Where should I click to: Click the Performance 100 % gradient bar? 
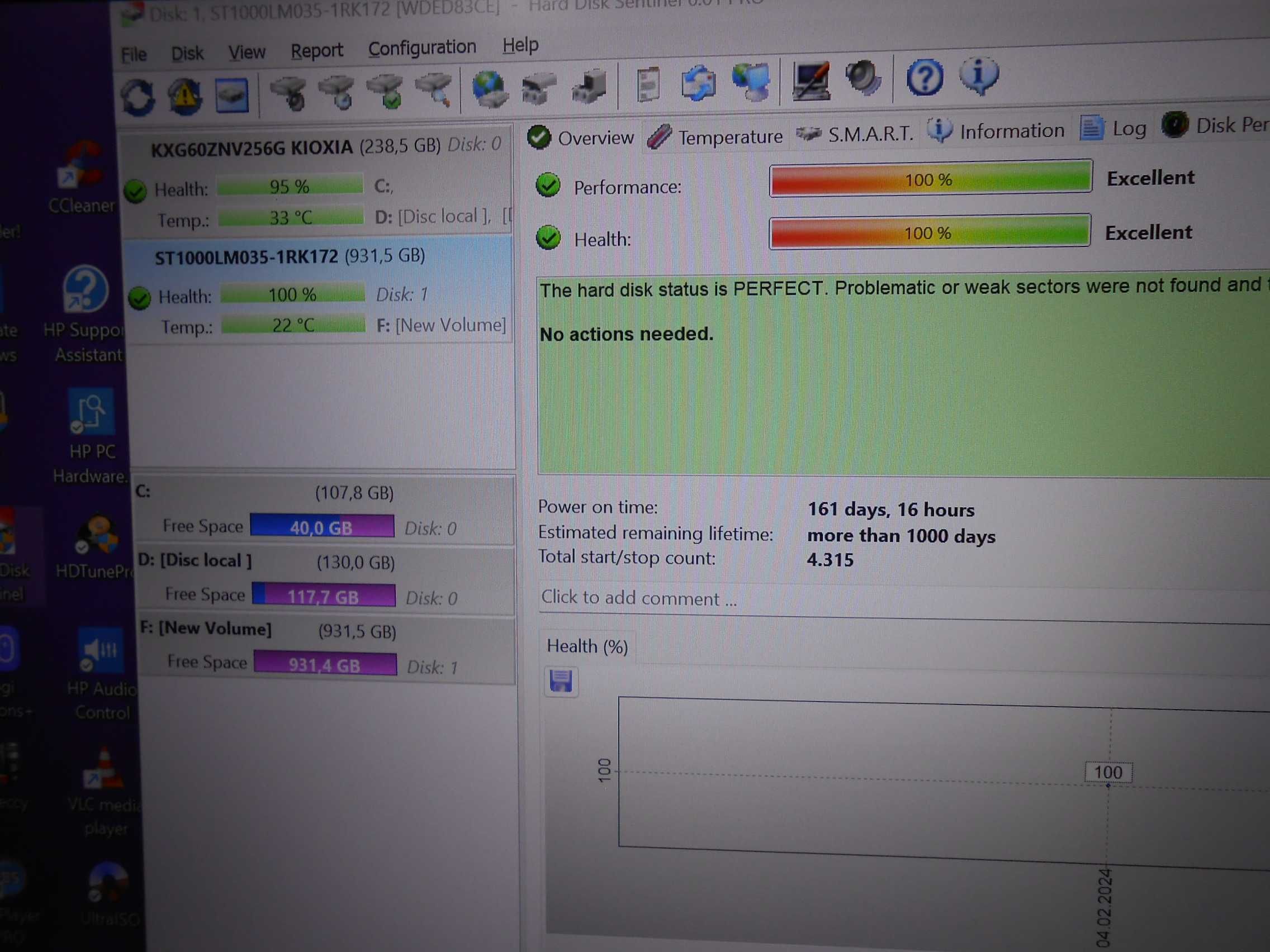click(930, 179)
